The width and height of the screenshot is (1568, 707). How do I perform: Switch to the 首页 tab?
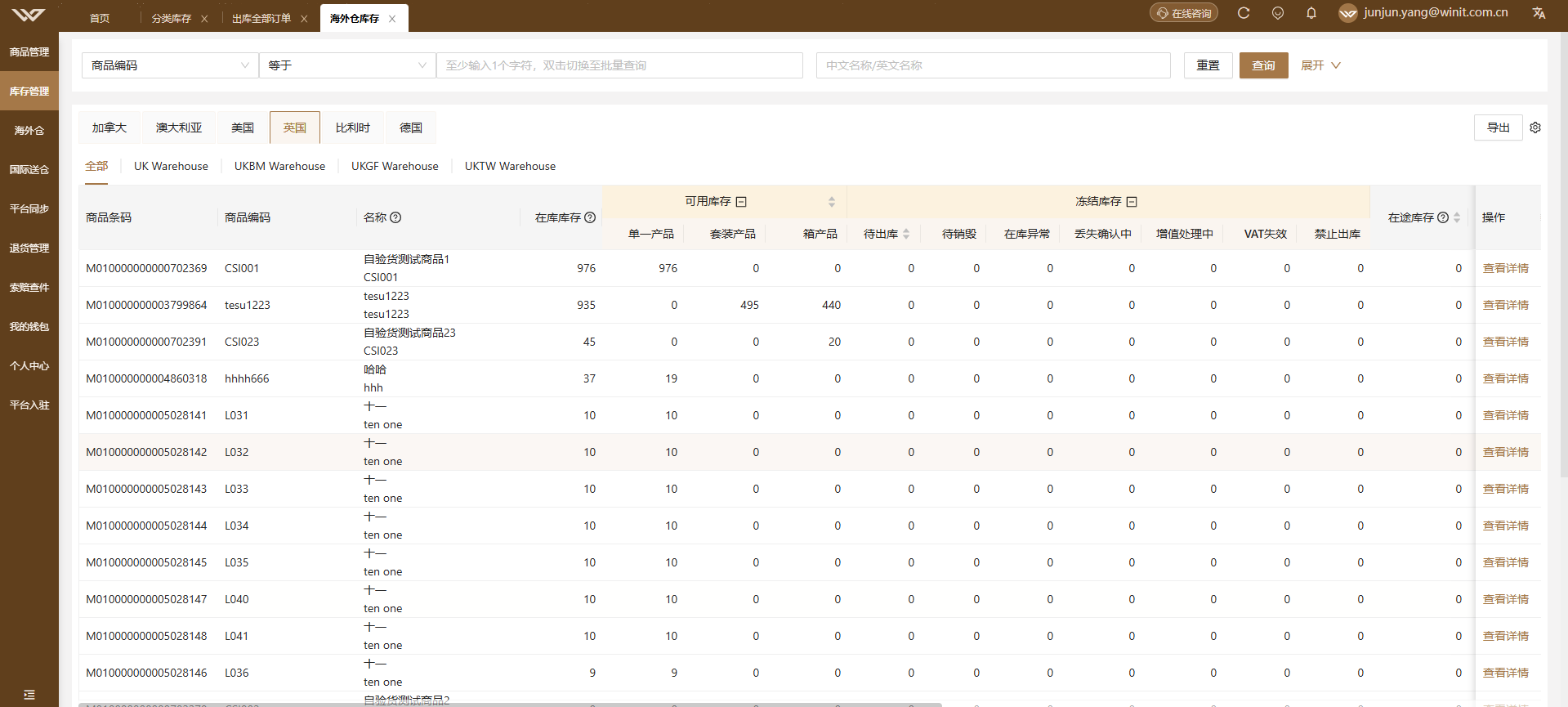[100, 18]
